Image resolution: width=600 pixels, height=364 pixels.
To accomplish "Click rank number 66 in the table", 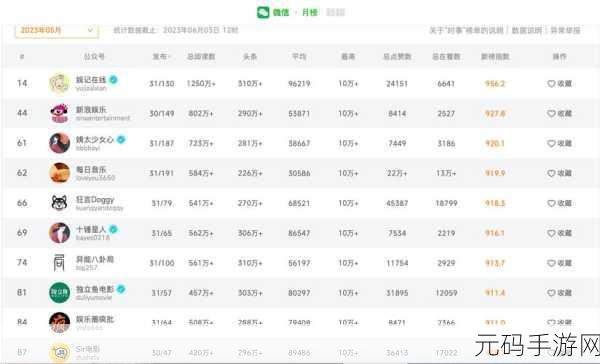I will (x=22, y=203).
